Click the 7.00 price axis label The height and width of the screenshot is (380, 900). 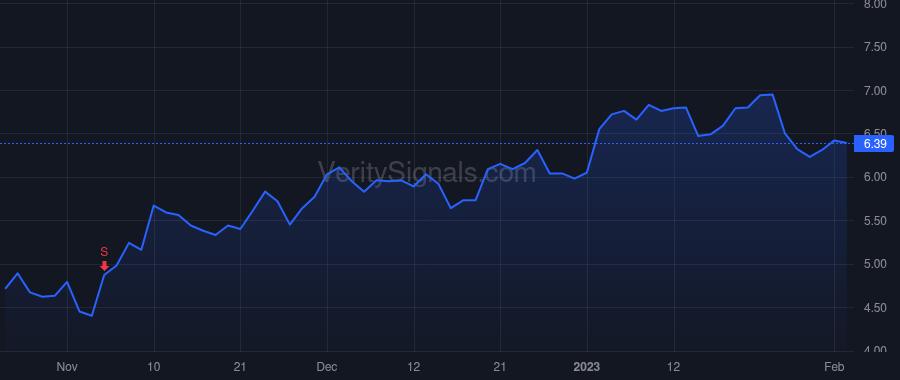[875, 91]
